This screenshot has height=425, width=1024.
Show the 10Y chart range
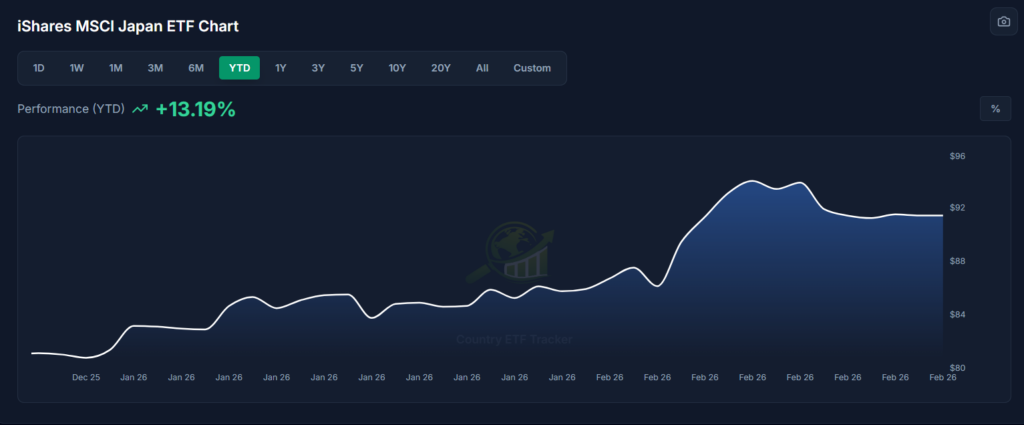[397, 68]
